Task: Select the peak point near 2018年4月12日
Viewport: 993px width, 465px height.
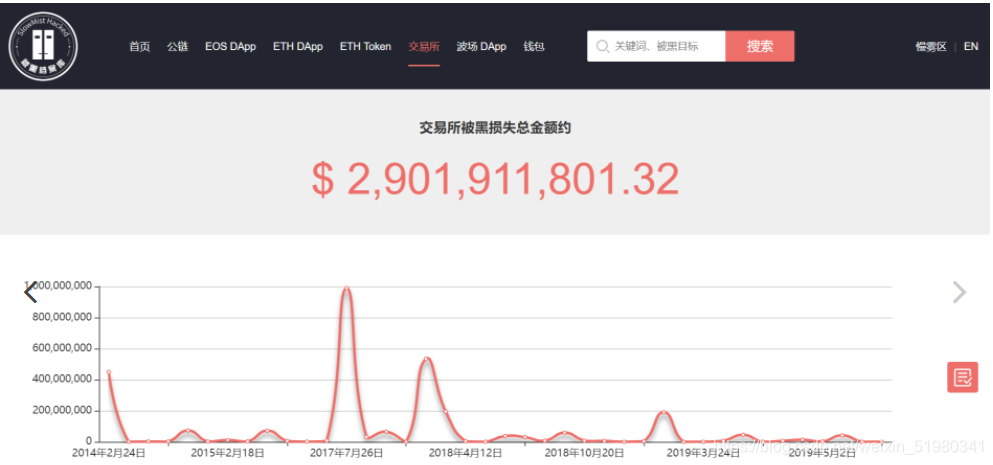Action: point(426,359)
